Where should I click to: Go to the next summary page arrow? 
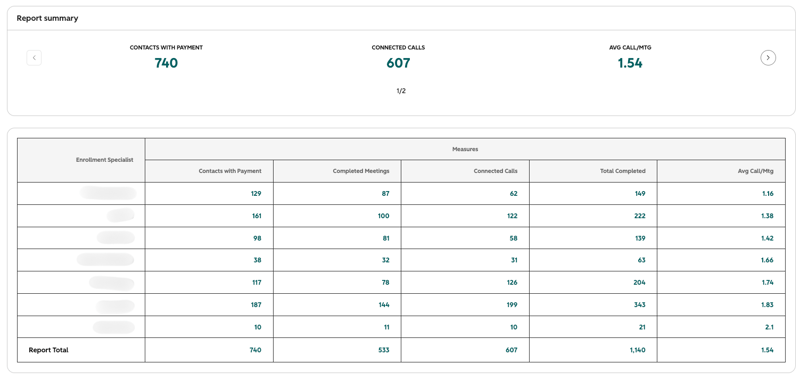[x=768, y=58]
